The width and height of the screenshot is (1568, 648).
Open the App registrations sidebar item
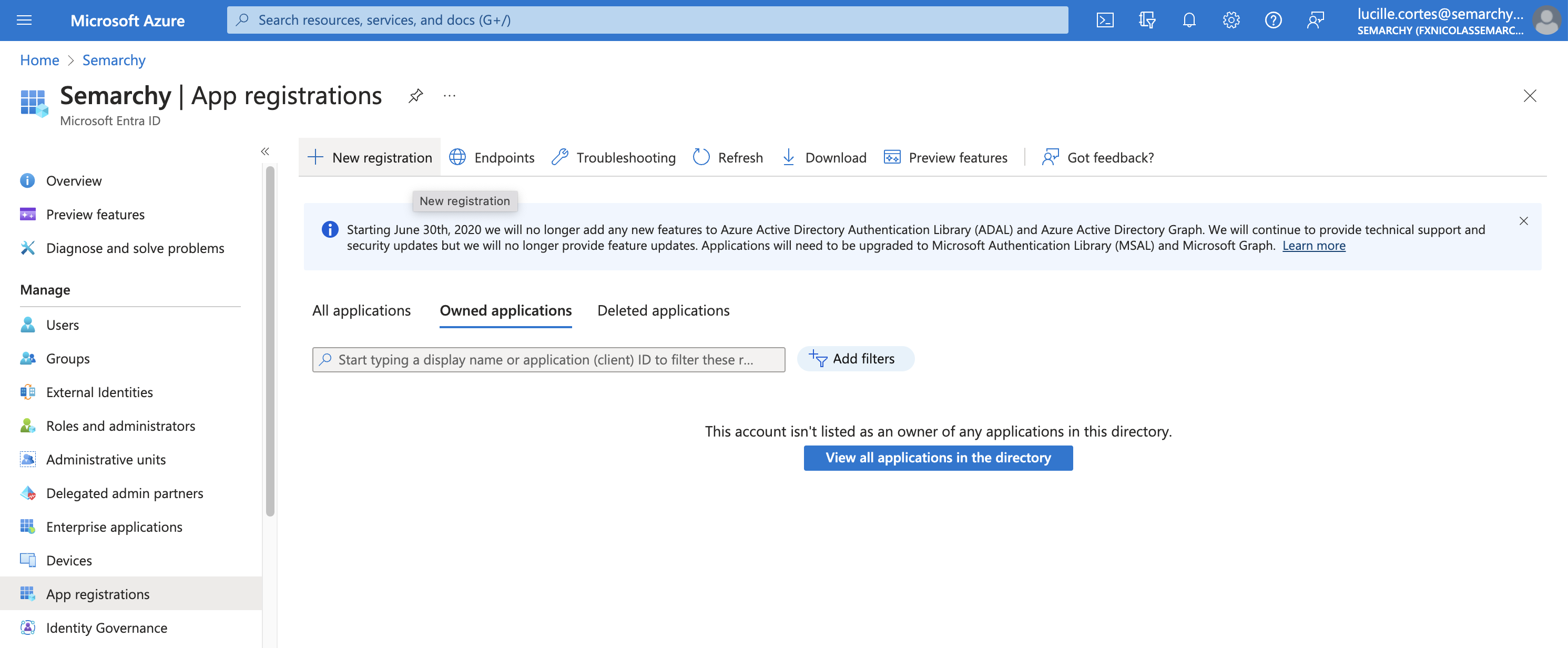(98, 593)
